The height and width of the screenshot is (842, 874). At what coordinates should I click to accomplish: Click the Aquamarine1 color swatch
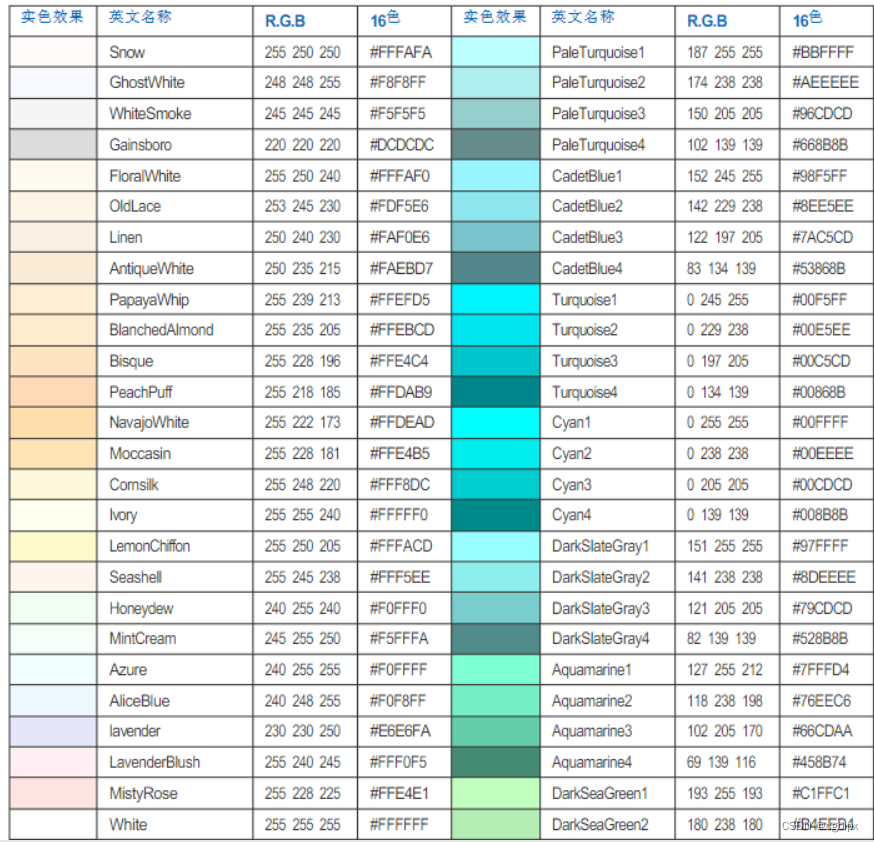[x=496, y=669]
